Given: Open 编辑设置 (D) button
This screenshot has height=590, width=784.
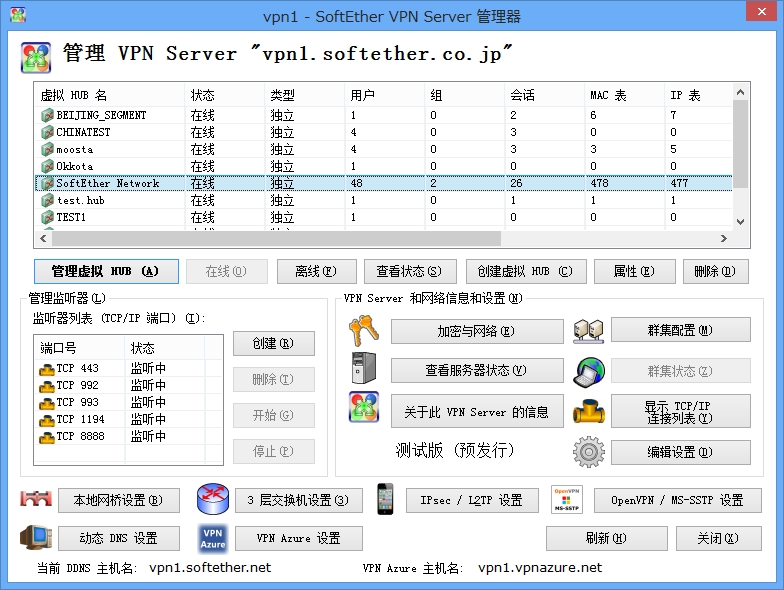Looking at the screenshot, I should (x=680, y=452).
